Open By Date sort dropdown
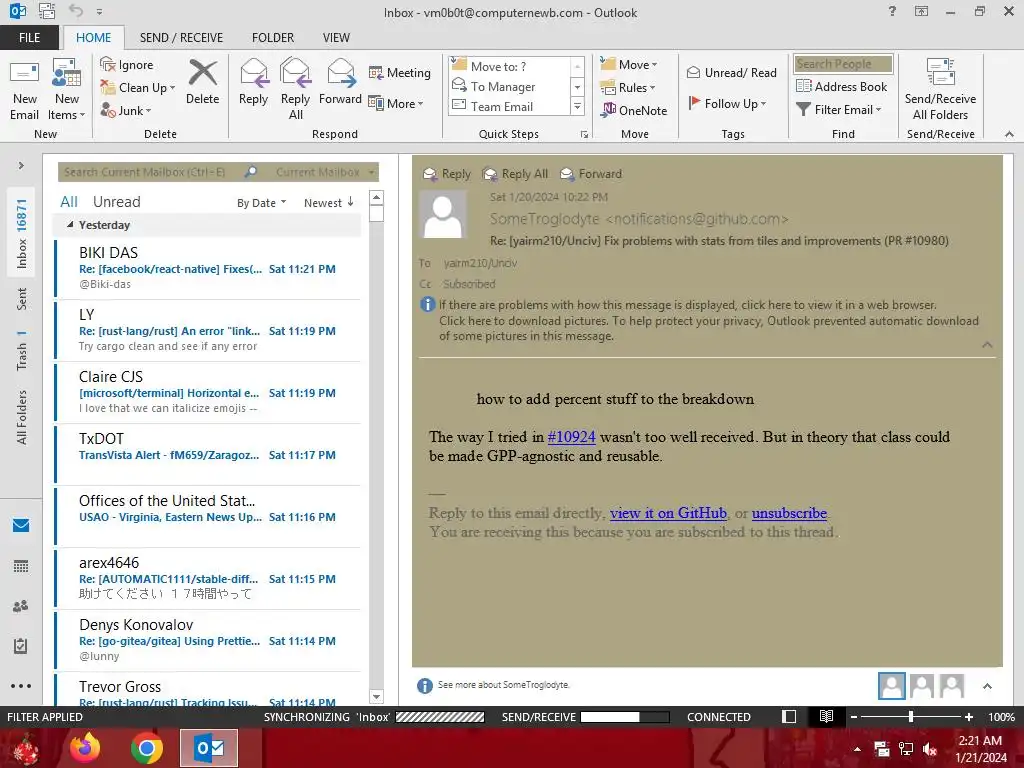The width and height of the screenshot is (1024, 768). click(x=261, y=202)
